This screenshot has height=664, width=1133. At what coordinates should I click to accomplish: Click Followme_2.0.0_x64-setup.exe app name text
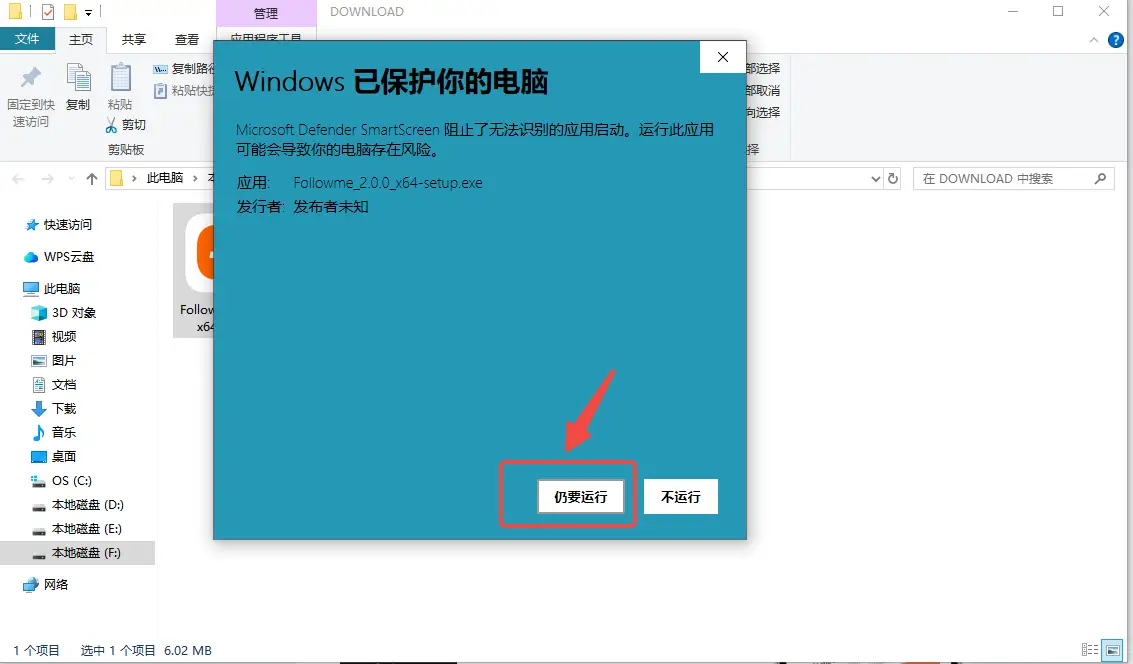click(x=388, y=183)
